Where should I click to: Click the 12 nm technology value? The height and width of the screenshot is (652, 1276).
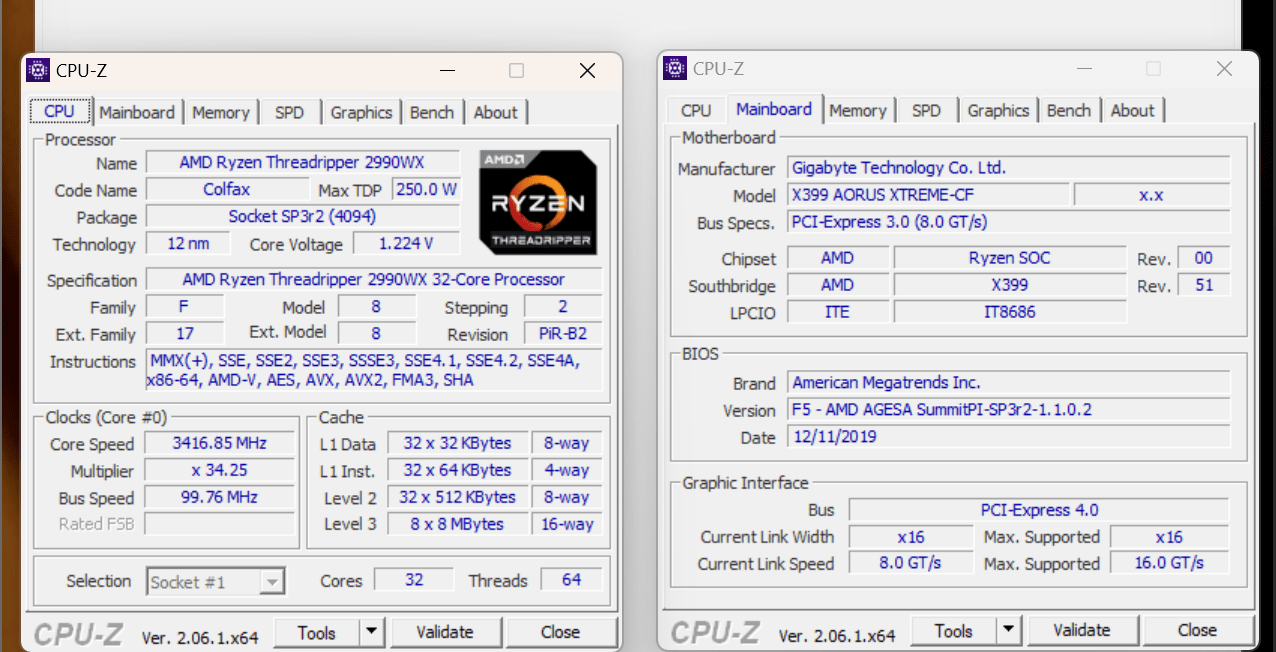(188, 243)
